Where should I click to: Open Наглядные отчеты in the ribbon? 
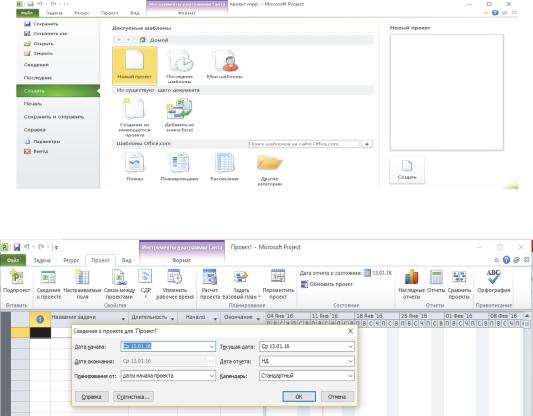click(x=411, y=284)
